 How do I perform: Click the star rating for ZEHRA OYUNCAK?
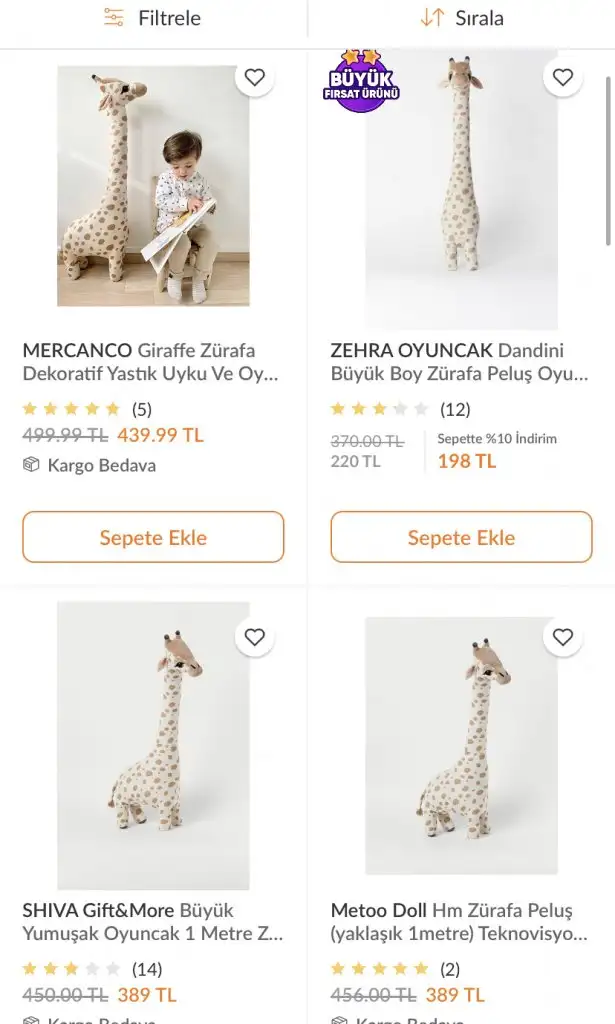tap(379, 409)
